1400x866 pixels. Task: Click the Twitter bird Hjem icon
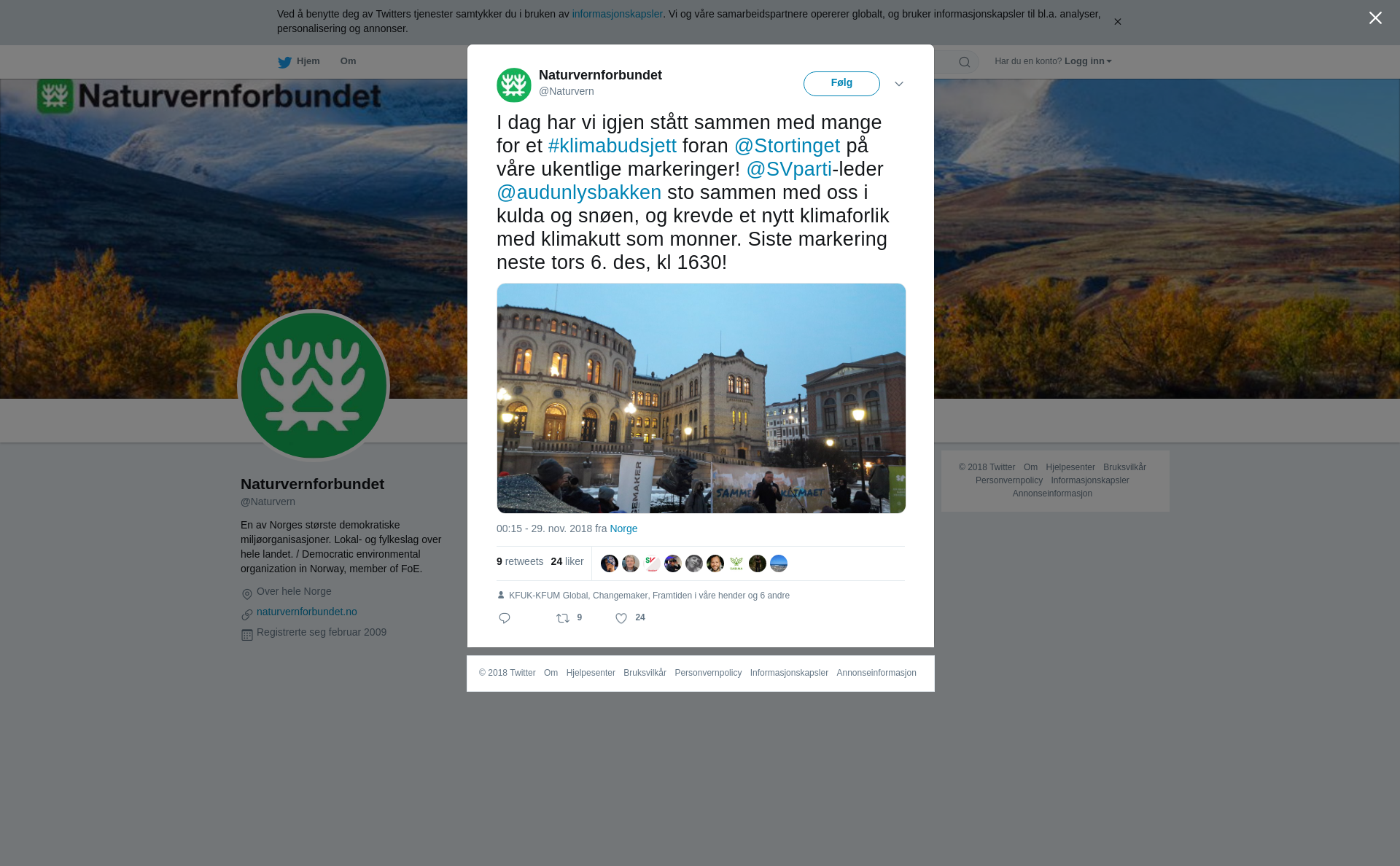click(x=284, y=62)
